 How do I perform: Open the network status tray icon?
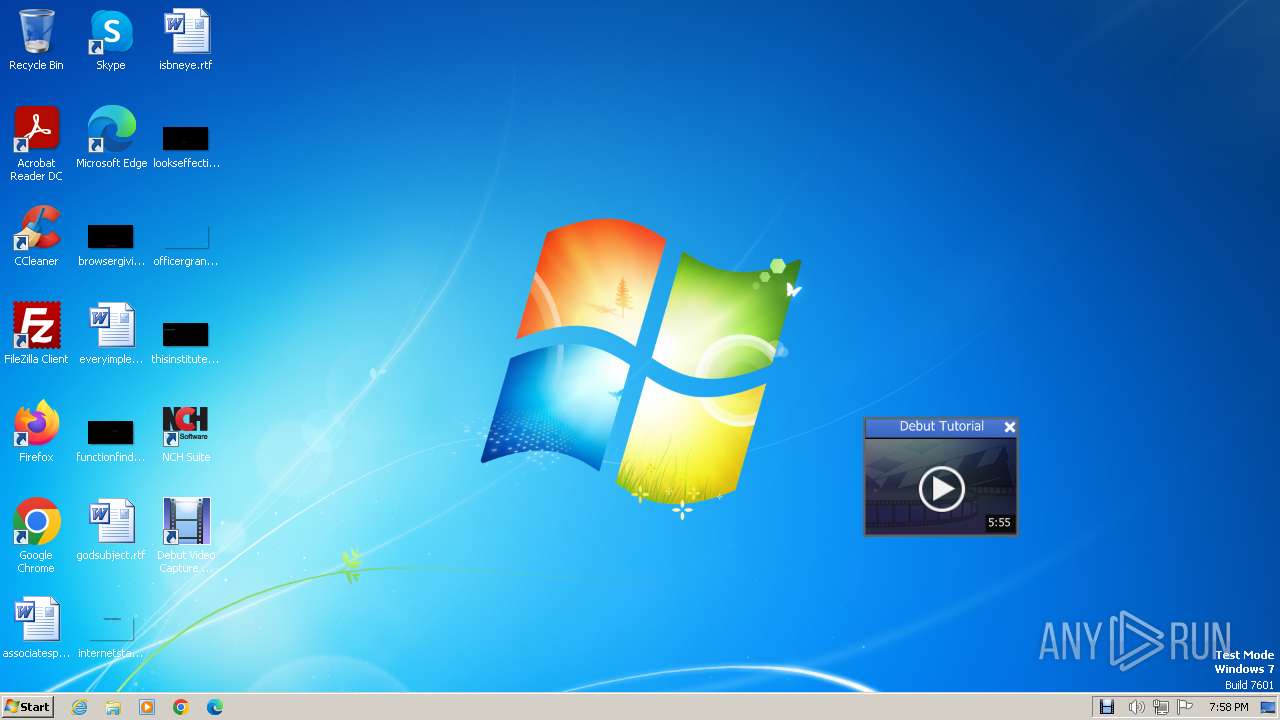1161,707
